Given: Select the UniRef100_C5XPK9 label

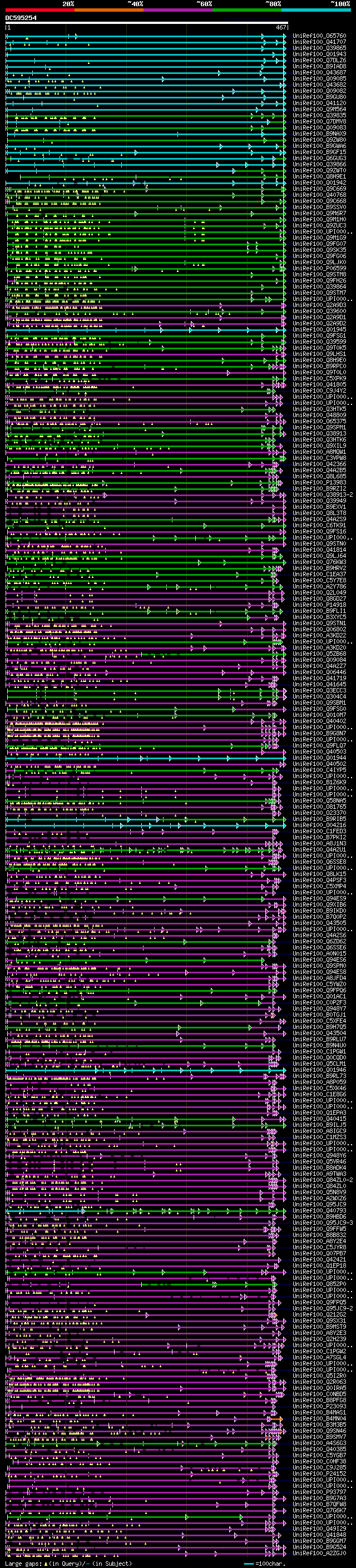Looking at the screenshot, I should tap(319, 379).
